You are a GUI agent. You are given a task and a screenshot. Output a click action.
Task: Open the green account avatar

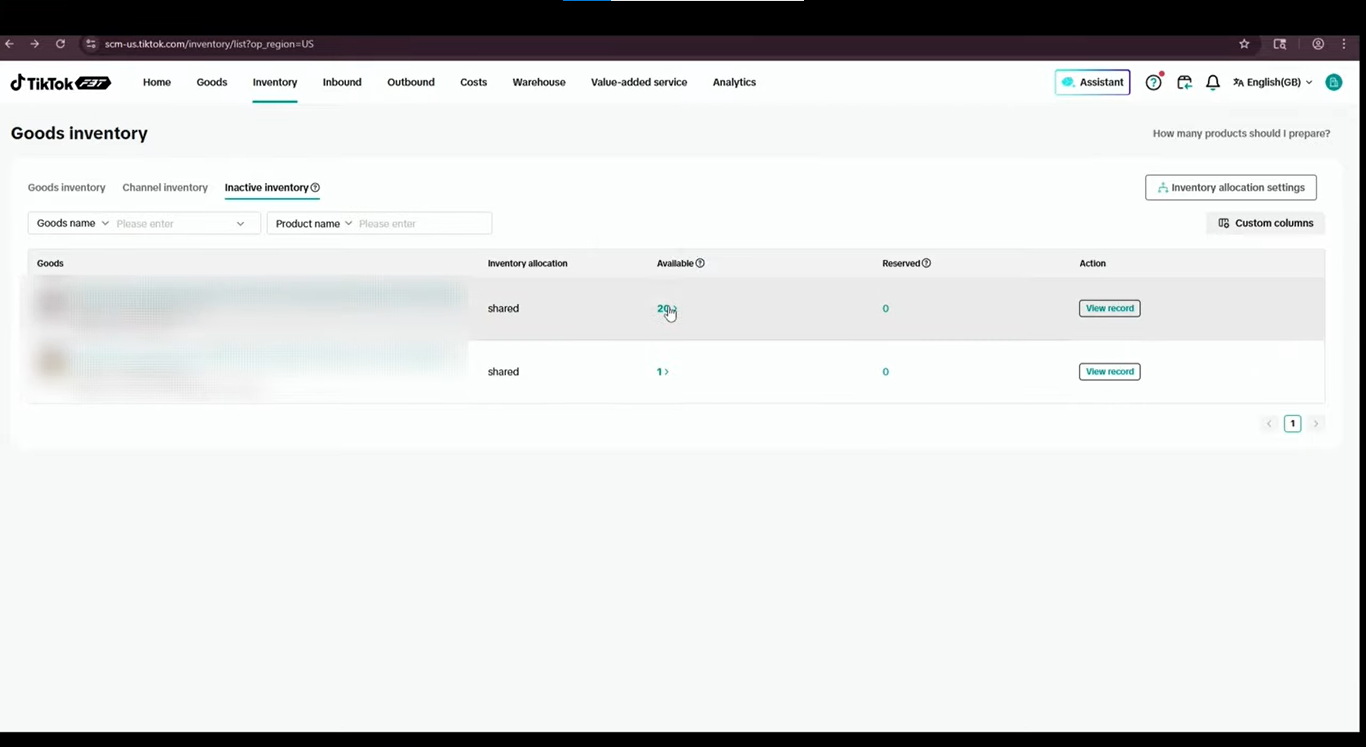coord(1333,83)
